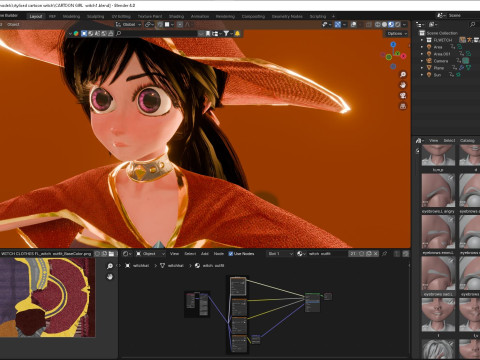Image resolution: width=480 pixels, height=360 pixels.
Task: Open the asset browser View menu
Action: click(x=433, y=140)
